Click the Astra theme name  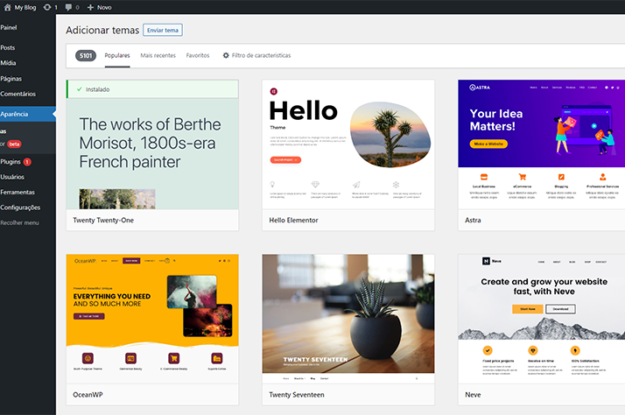click(x=473, y=220)
